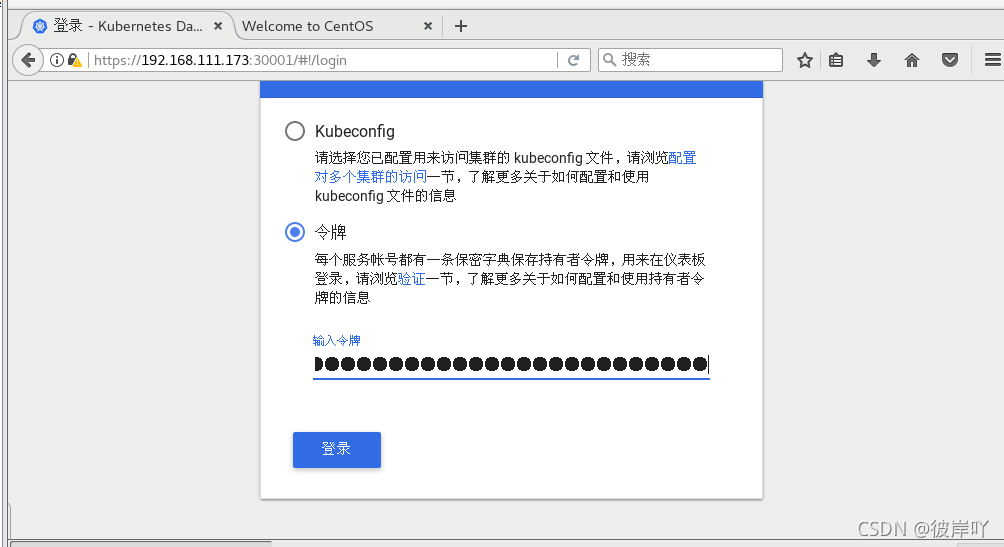The image size is (1004, 547).
Task: Open the Firefox hamburger menu
Action: (x=992, y=60)
